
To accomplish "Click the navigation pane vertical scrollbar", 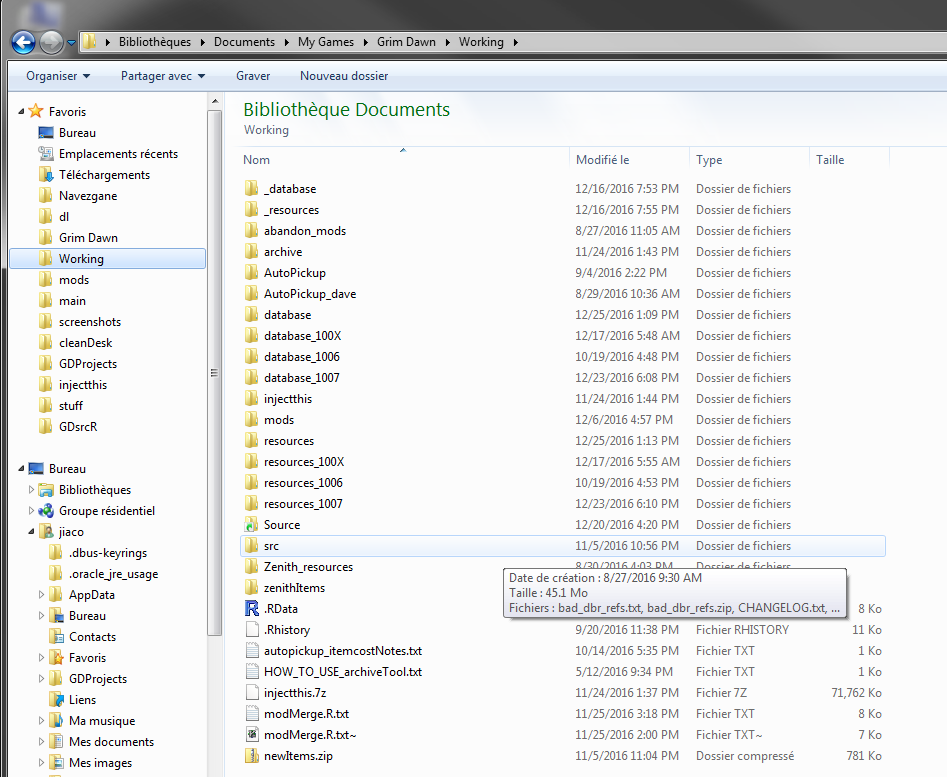I will (x=214, y=370).
